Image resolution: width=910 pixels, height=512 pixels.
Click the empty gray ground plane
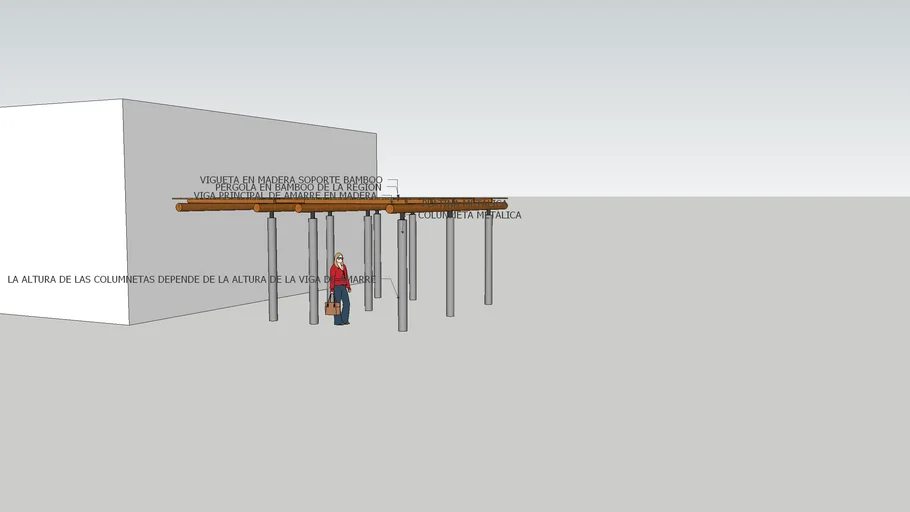[650, 400]
